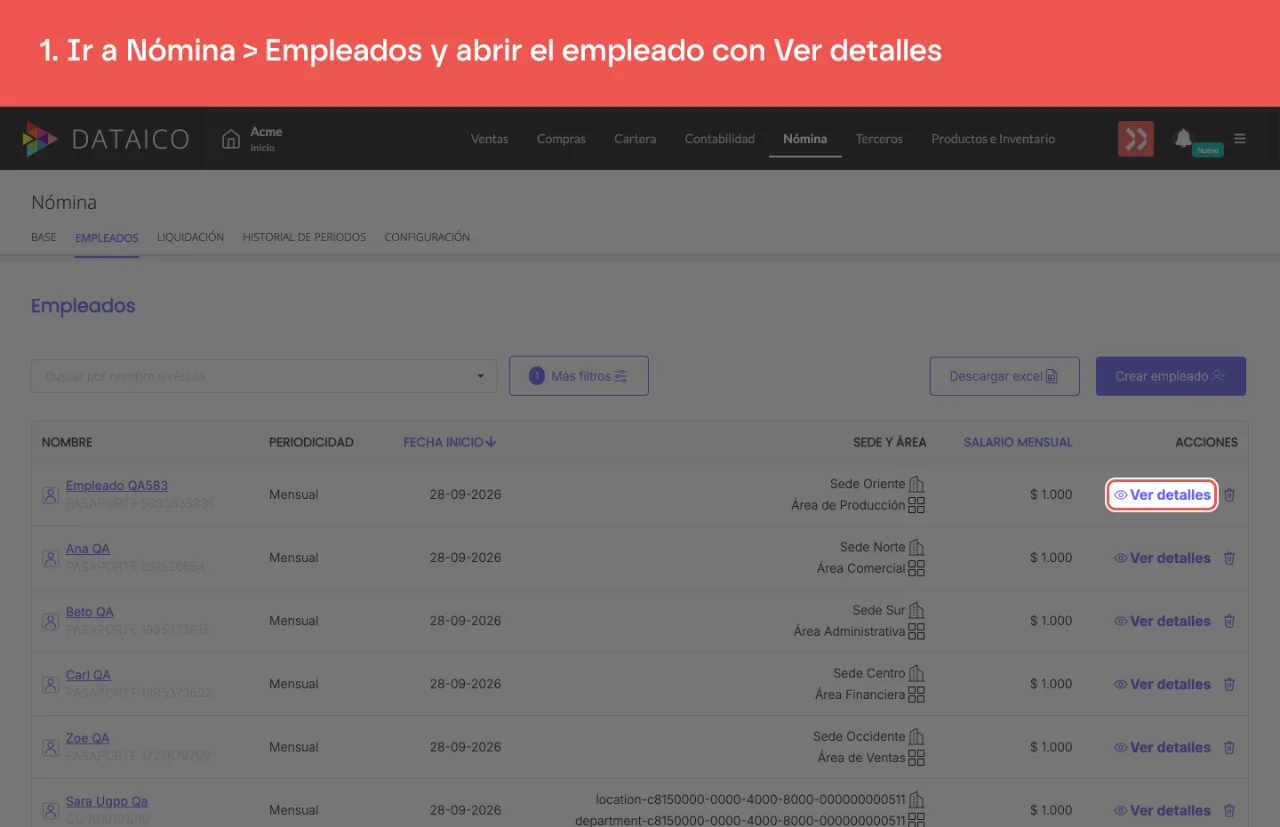Open the search-by-name dropdown arrow
1280x827 pixels.
pyautogui.click(x=480, y=377)
